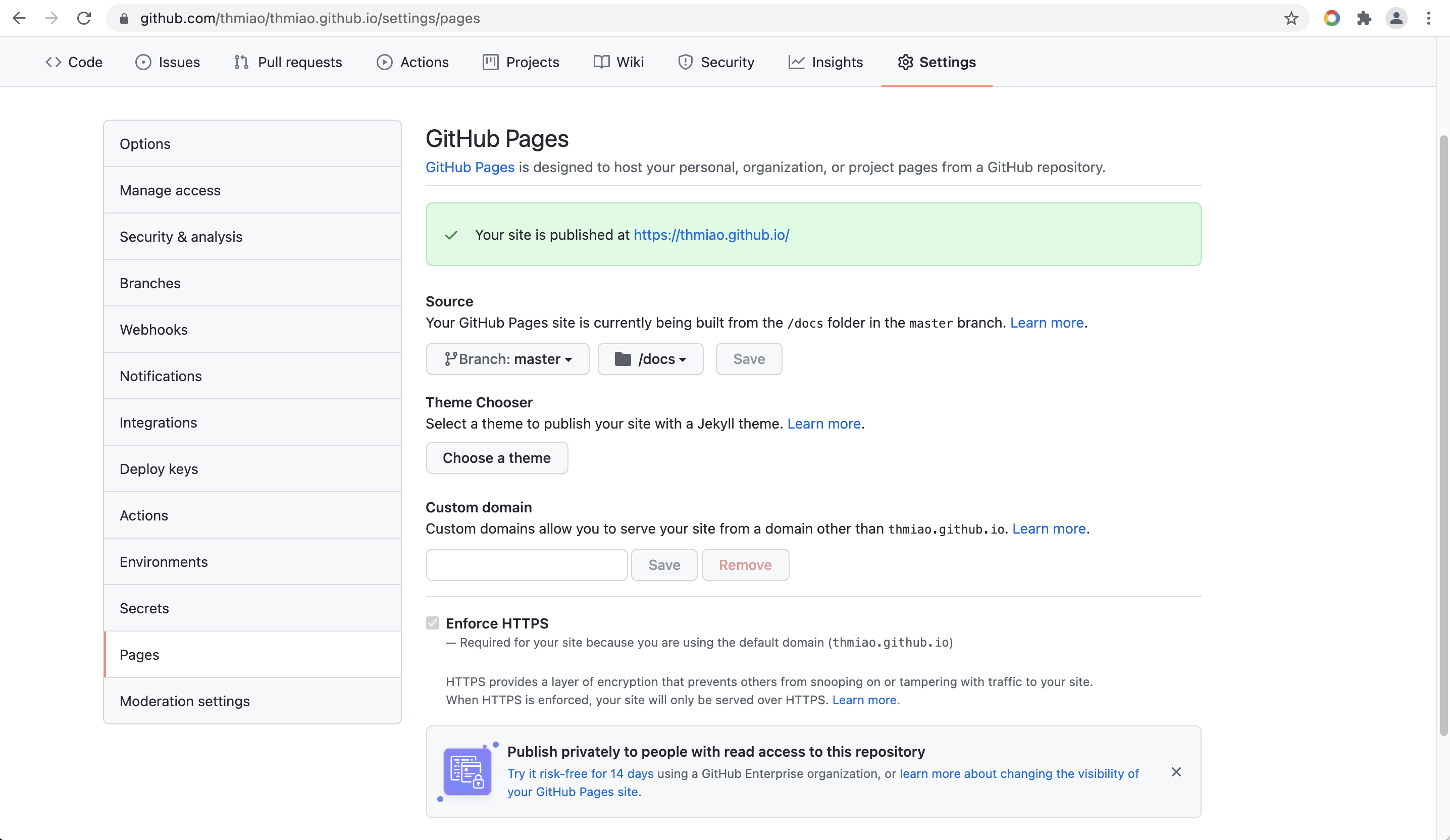The height and width of the screenshot is (840, 1450).
Task: Reload the page with the refresh icon
Action: pyautogui.click(x=84, y=18)
